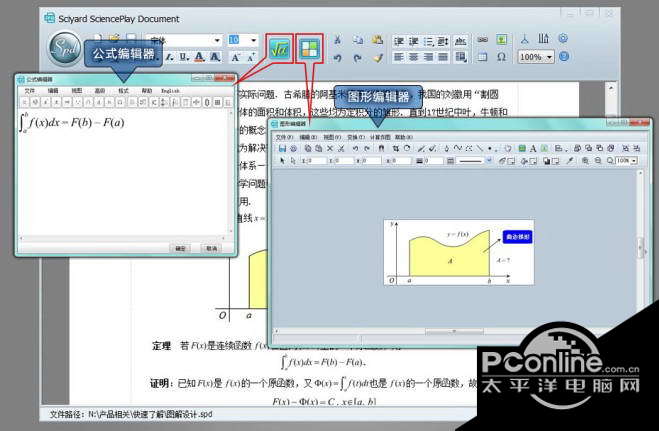Toggle center text alignment

[414, 57]
